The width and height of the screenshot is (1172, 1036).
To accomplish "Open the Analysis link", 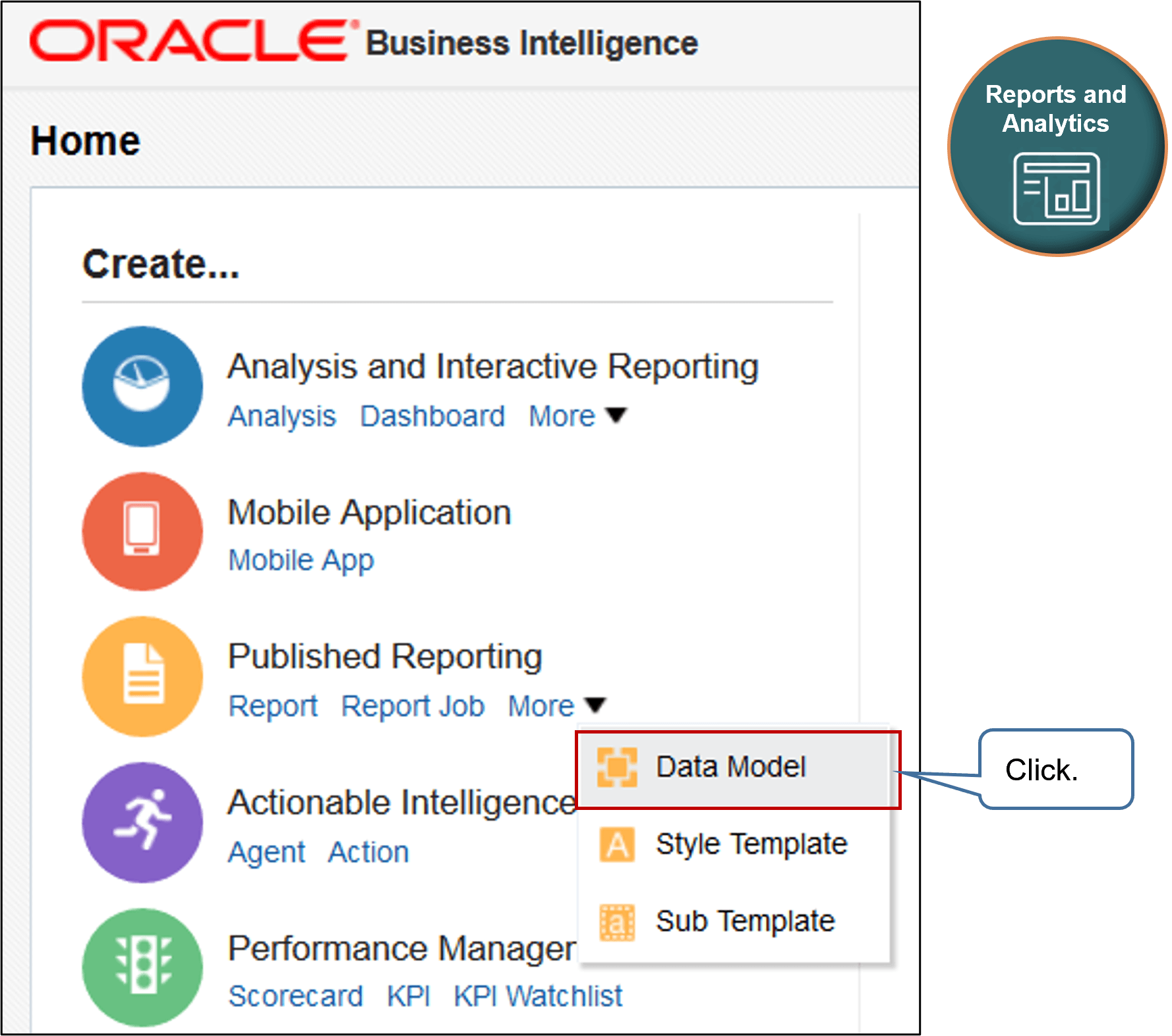I will click(281, 415).
